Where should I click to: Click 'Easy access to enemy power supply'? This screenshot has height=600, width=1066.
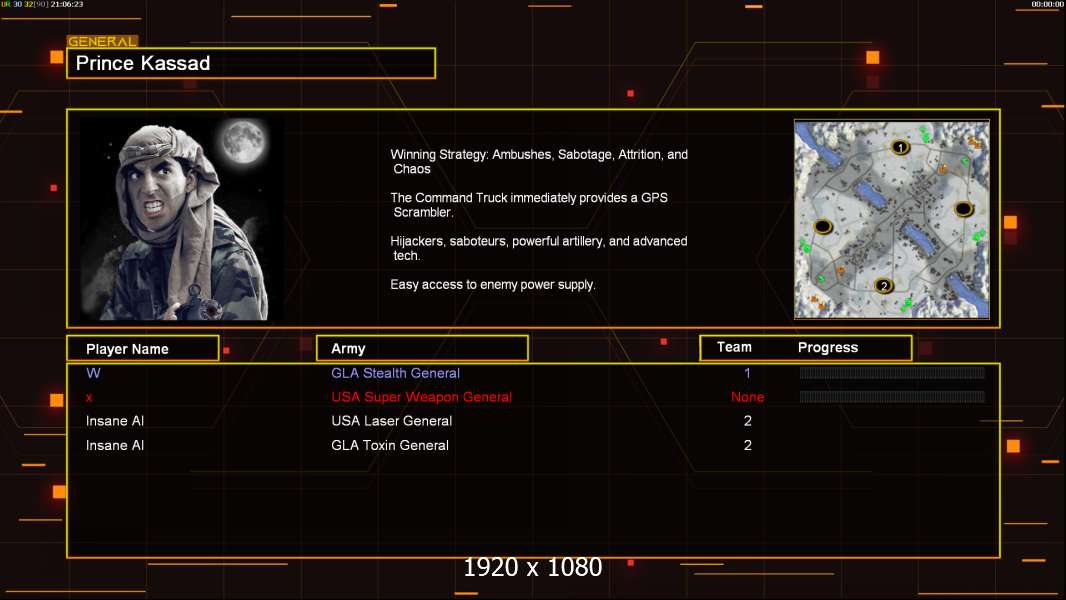(x=492, y=285)
